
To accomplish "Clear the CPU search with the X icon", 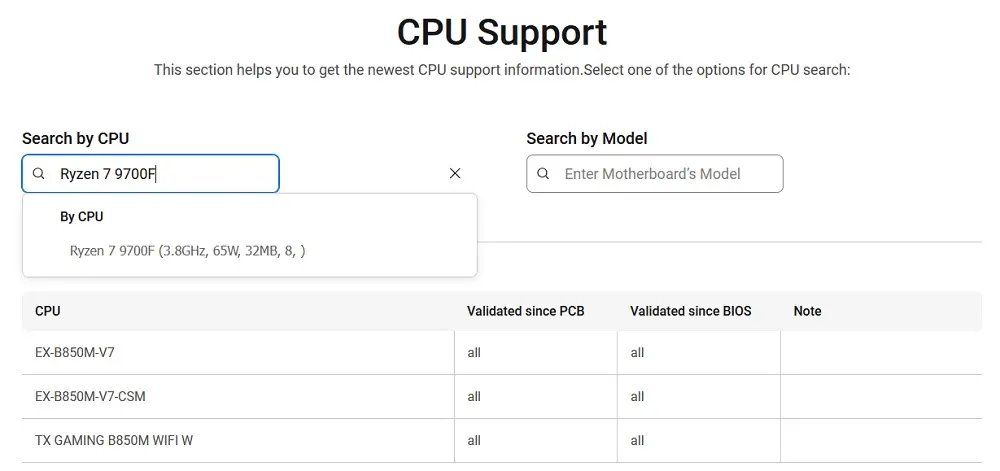I will pos(455,174).
